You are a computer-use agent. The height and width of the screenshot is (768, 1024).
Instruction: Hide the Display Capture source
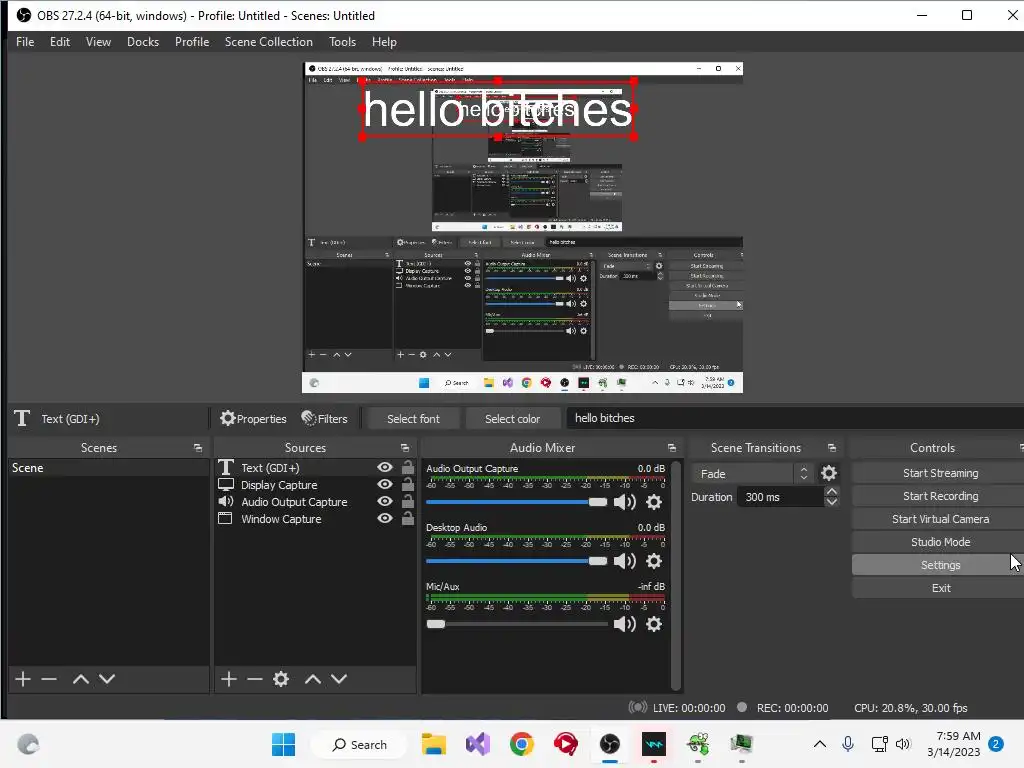[x=385, y=485]
